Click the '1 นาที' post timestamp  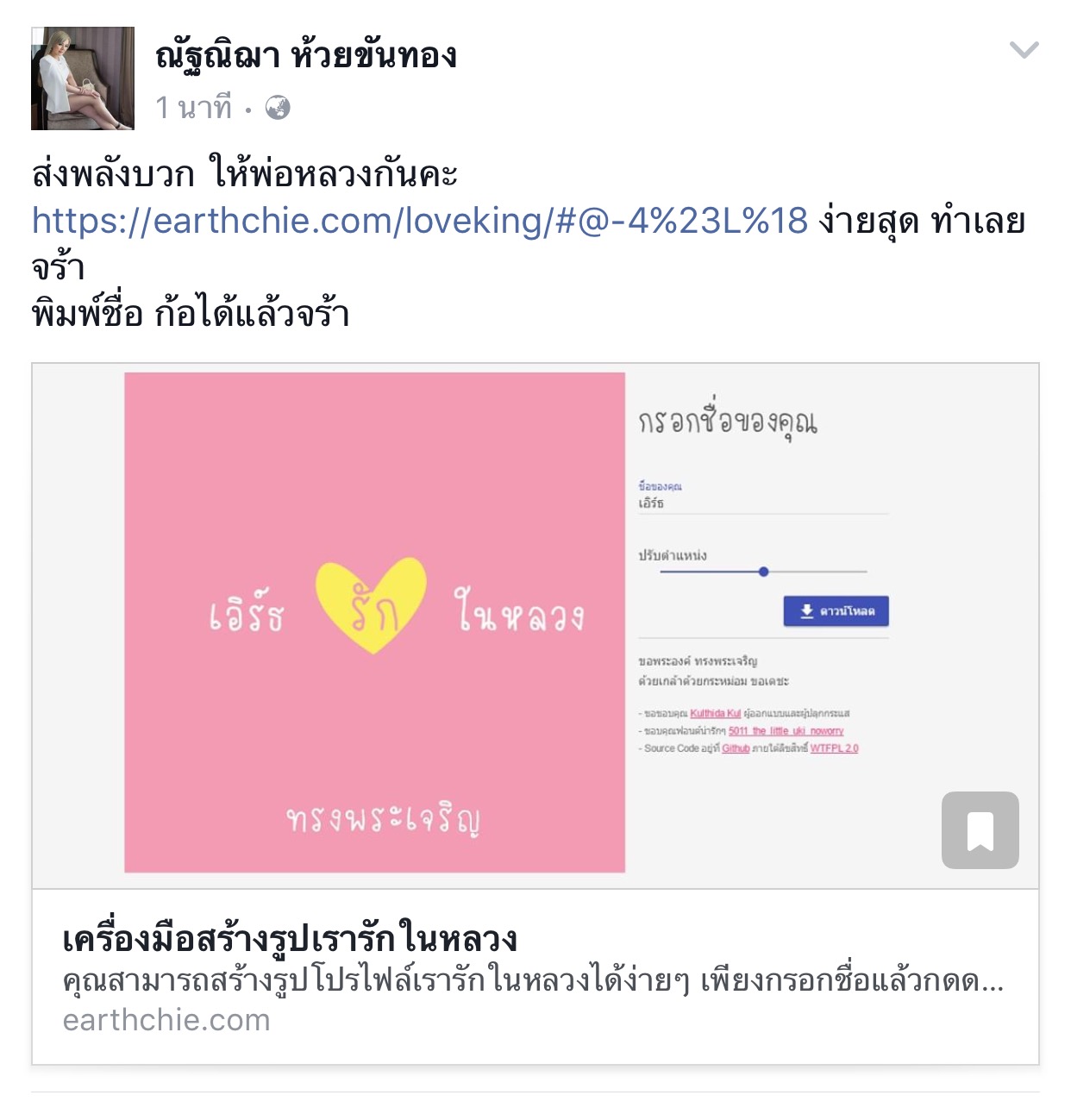(194, 108)
